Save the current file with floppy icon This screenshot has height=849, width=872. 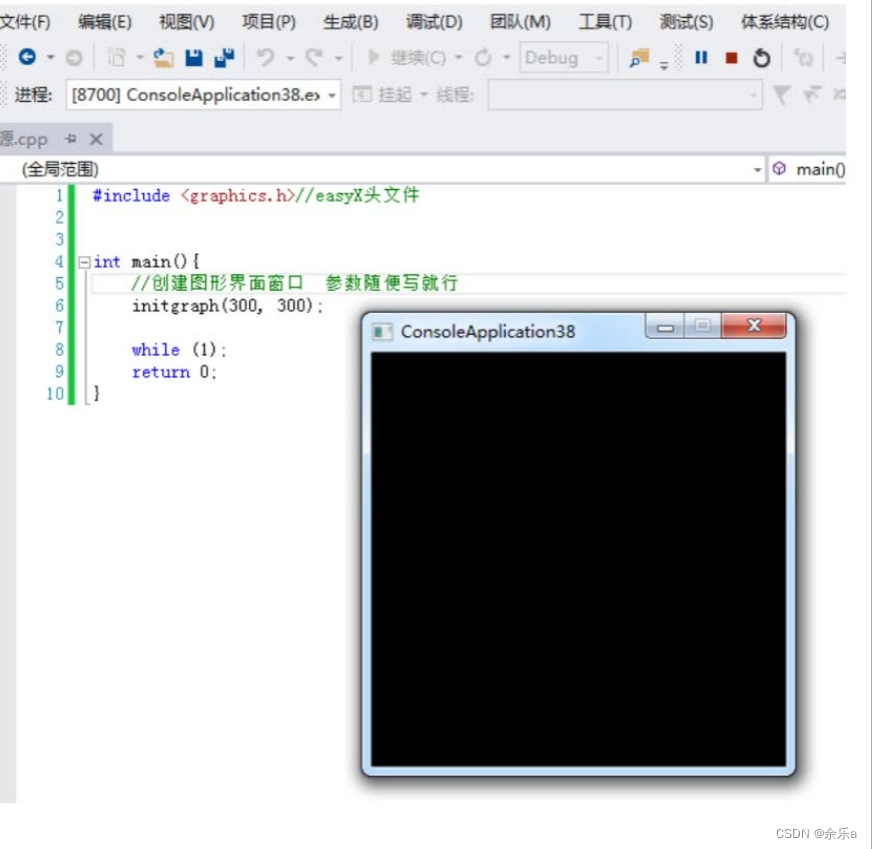pyautogui.click(x=194, y=57)
